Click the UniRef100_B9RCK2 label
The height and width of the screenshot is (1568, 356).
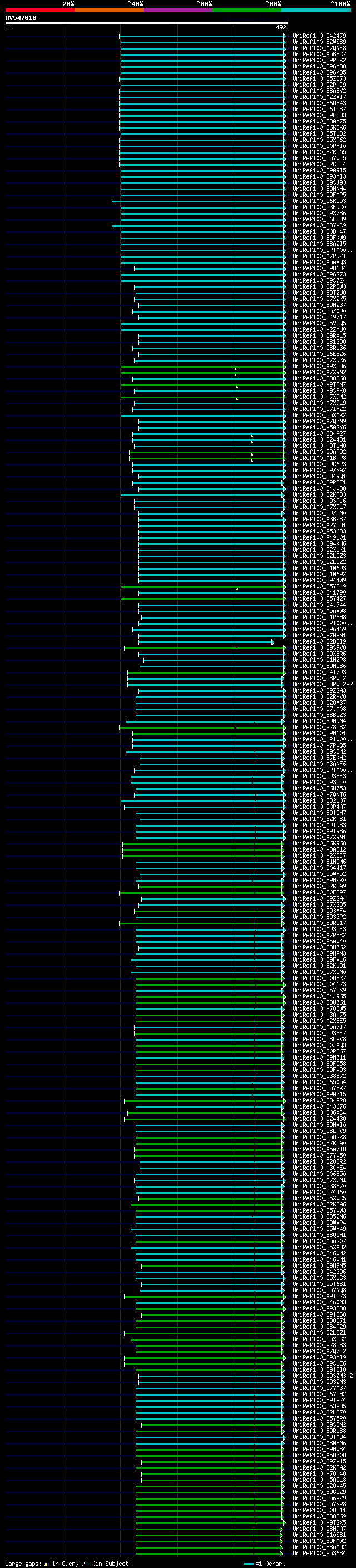[319, 60]
